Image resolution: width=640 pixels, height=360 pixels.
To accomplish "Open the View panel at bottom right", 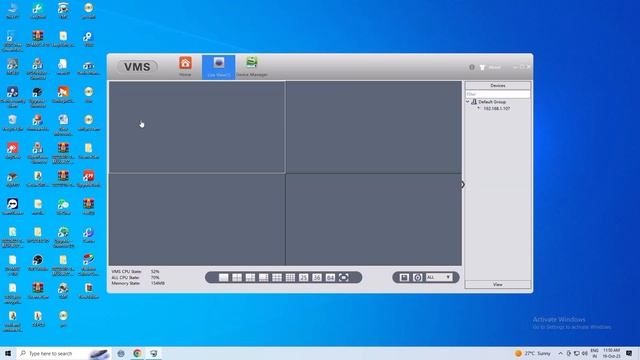I will click(498, 284).
